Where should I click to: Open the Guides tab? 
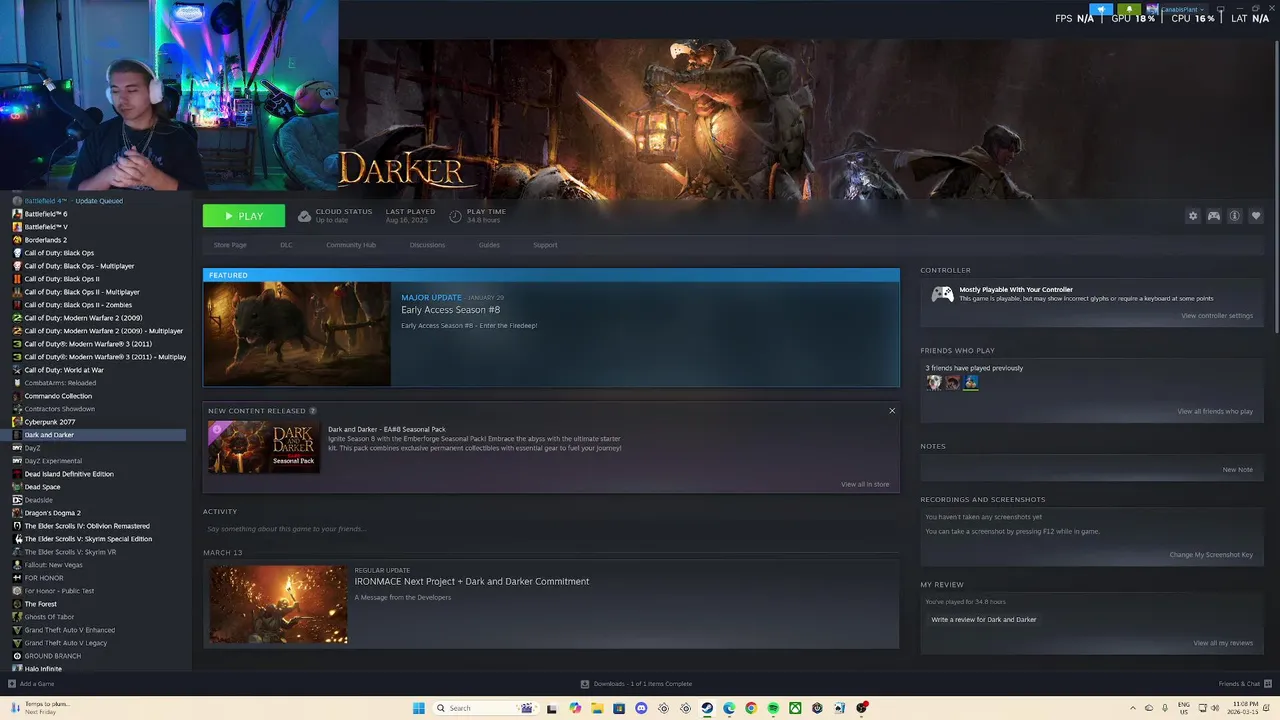(489, 245)
